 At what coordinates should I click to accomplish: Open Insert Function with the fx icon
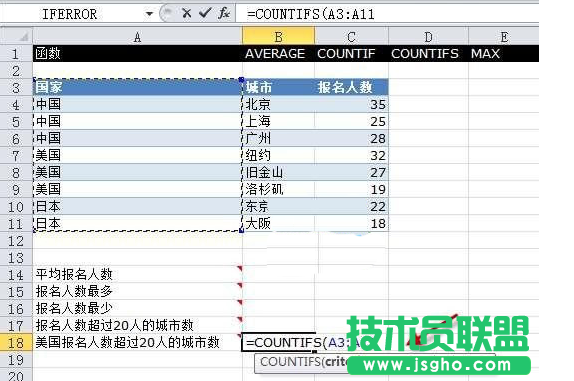pos(224,14)
